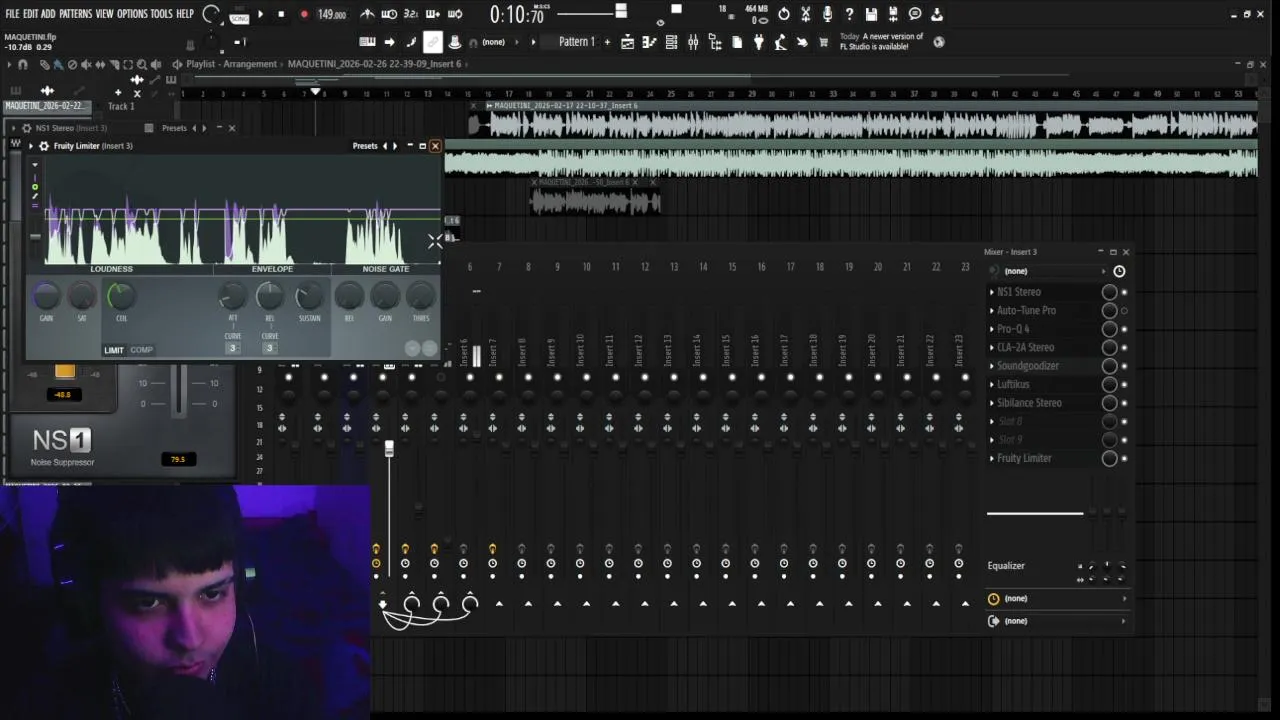
Task: Open the help question mark icon
Action: point(849,14)
